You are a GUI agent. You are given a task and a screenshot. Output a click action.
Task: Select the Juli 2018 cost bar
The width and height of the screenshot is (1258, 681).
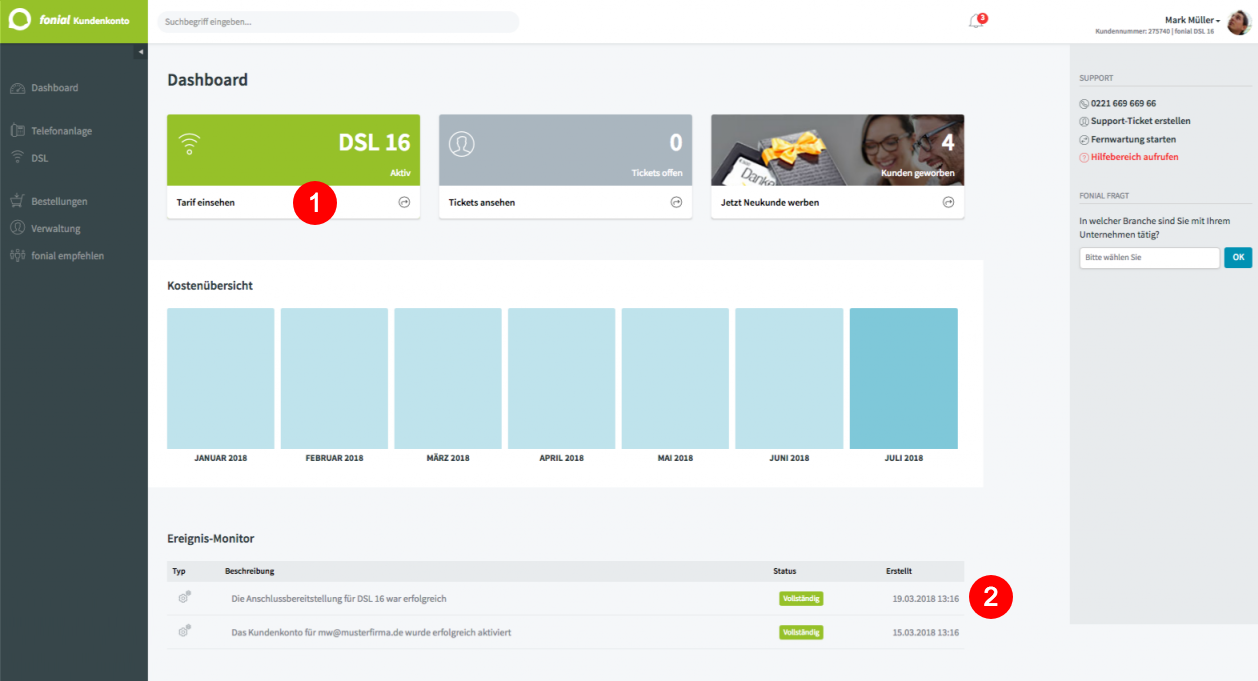click(x=904, y=378)
